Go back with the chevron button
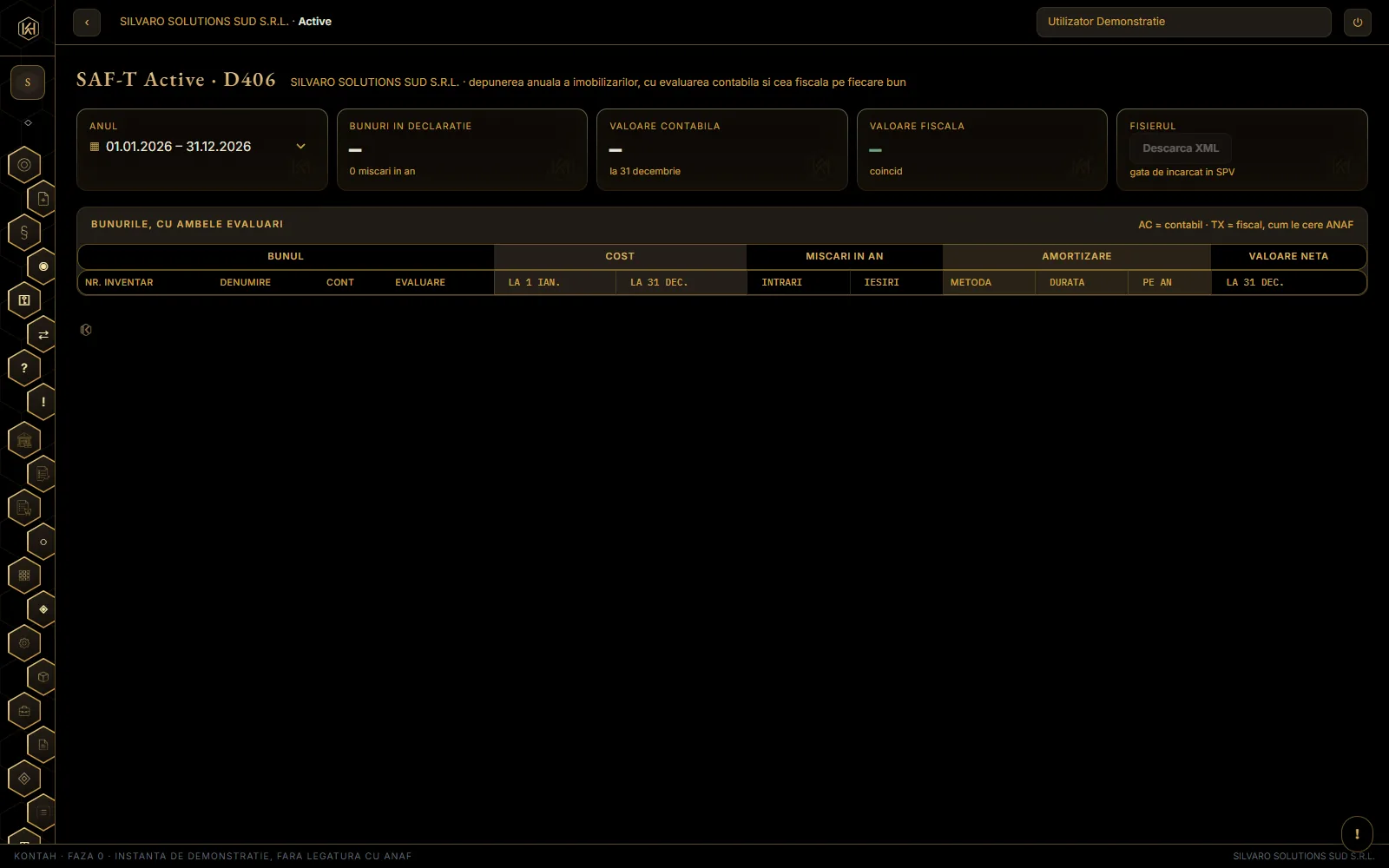 coord(87,23)
